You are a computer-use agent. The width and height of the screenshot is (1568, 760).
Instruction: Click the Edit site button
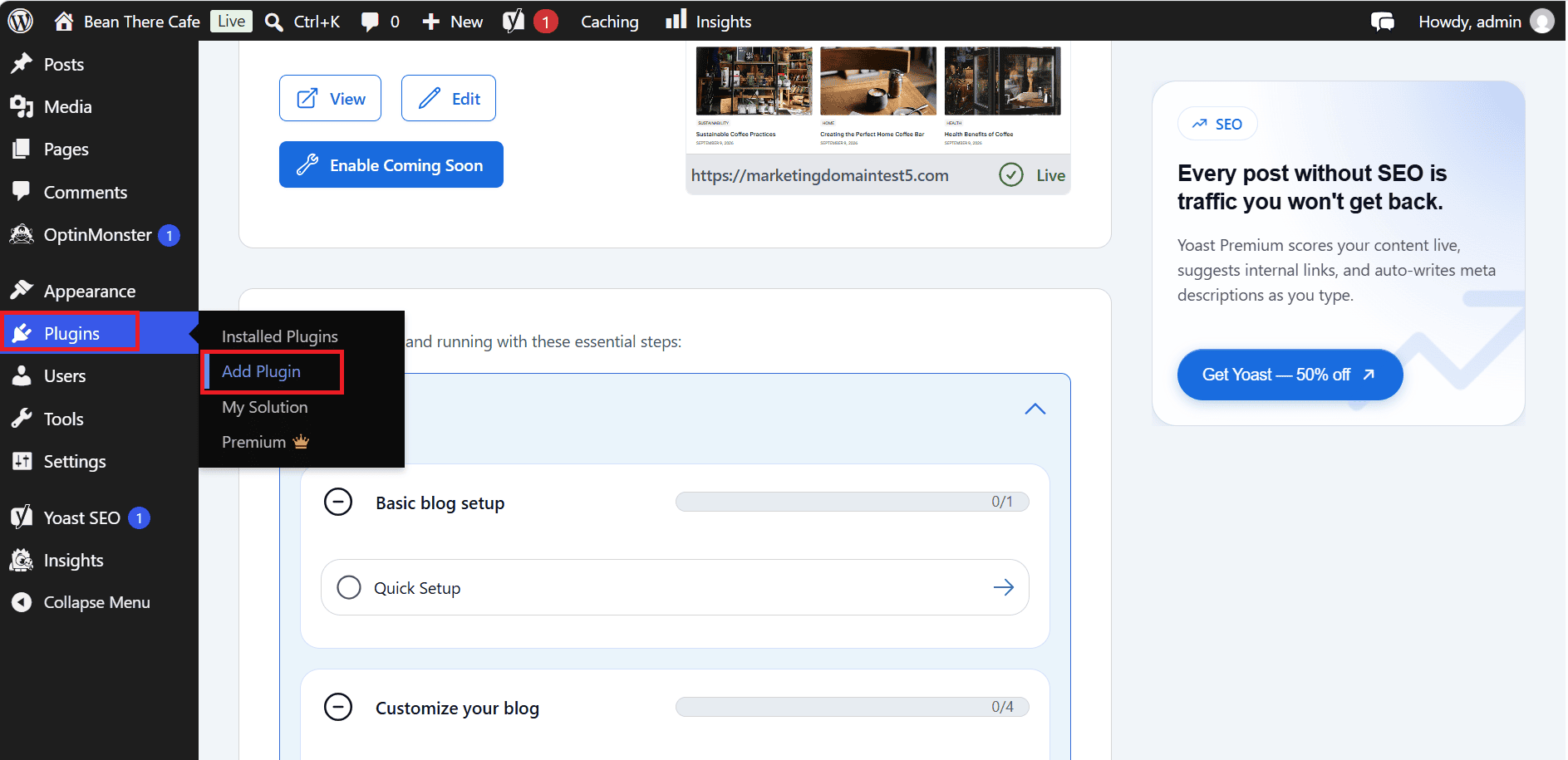449,98
